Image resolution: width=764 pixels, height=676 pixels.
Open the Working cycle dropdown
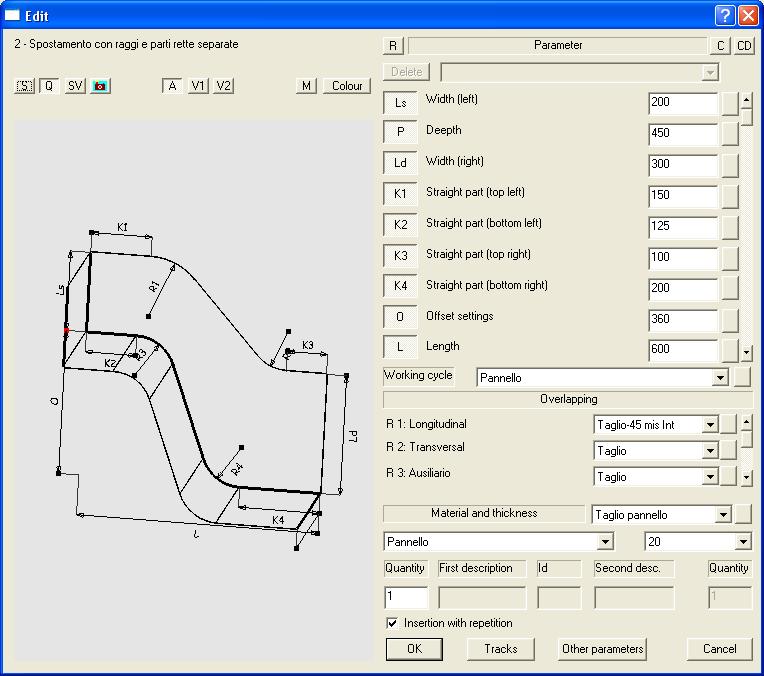click(719, 378)
